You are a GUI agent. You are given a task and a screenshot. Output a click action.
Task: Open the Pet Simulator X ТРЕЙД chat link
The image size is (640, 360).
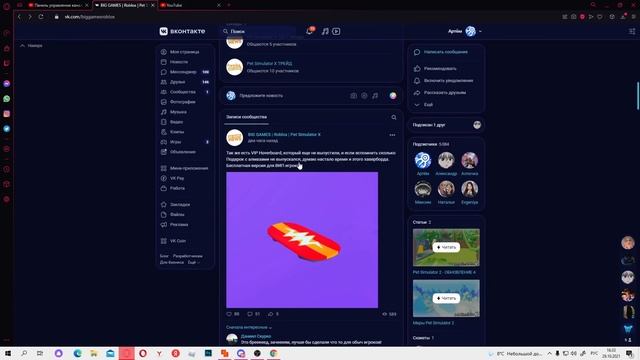[269, 64]
